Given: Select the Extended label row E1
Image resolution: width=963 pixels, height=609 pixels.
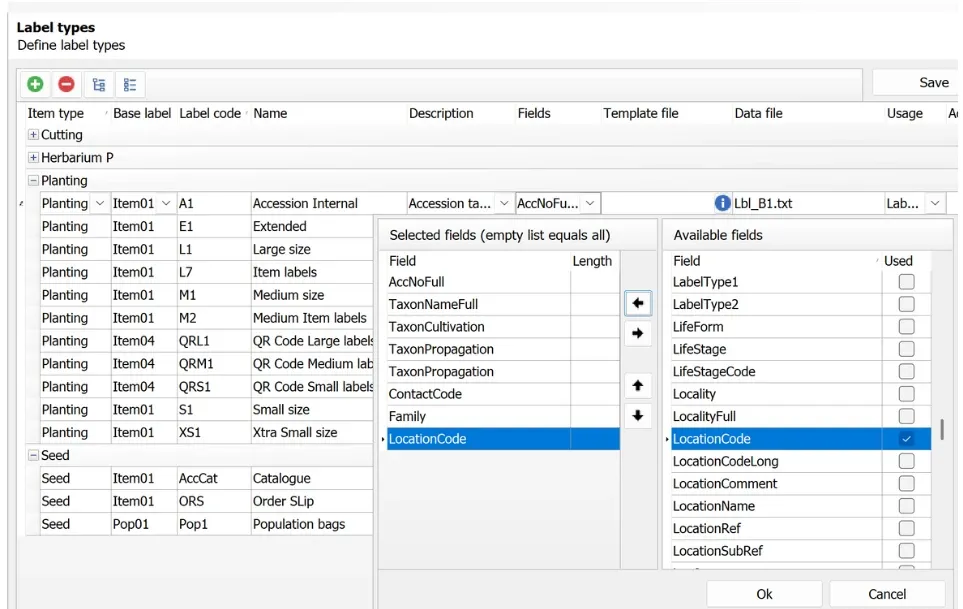Looking at the screenshot, I should [x=206, y=226].
